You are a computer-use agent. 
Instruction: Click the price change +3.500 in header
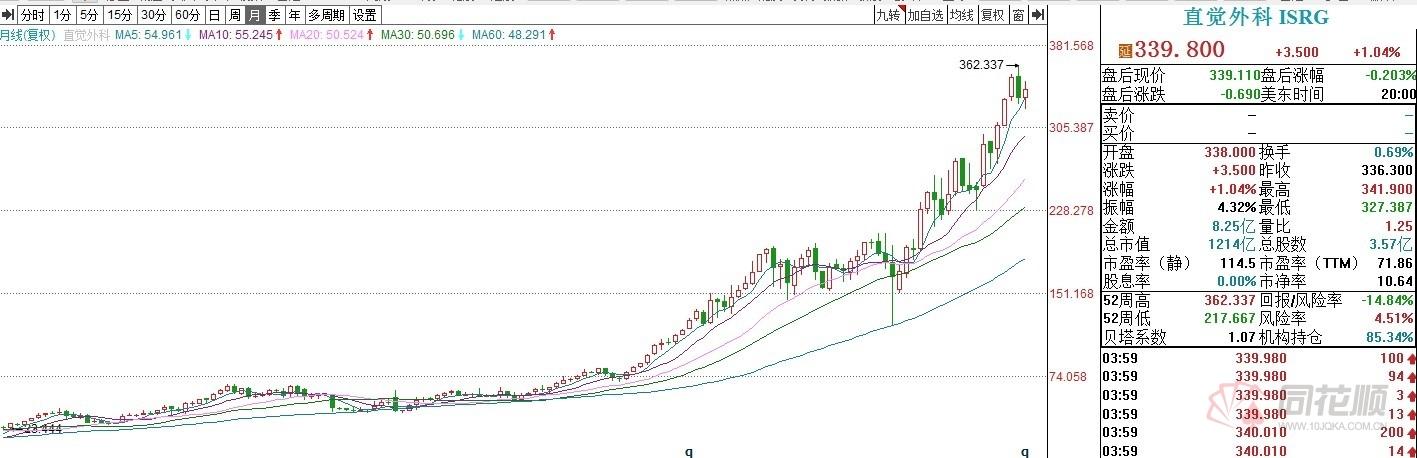click(1296, 52)
